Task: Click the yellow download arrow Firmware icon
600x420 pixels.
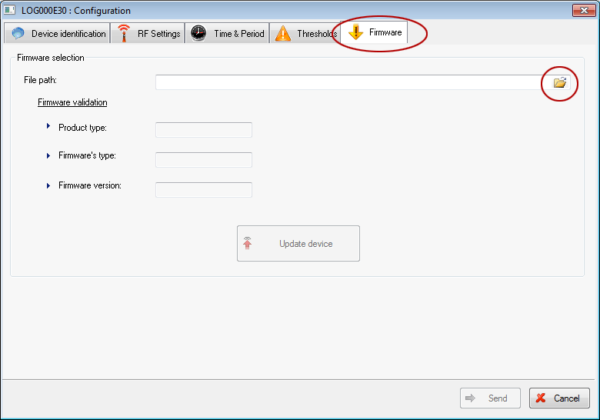Action: tap(356, 32)
